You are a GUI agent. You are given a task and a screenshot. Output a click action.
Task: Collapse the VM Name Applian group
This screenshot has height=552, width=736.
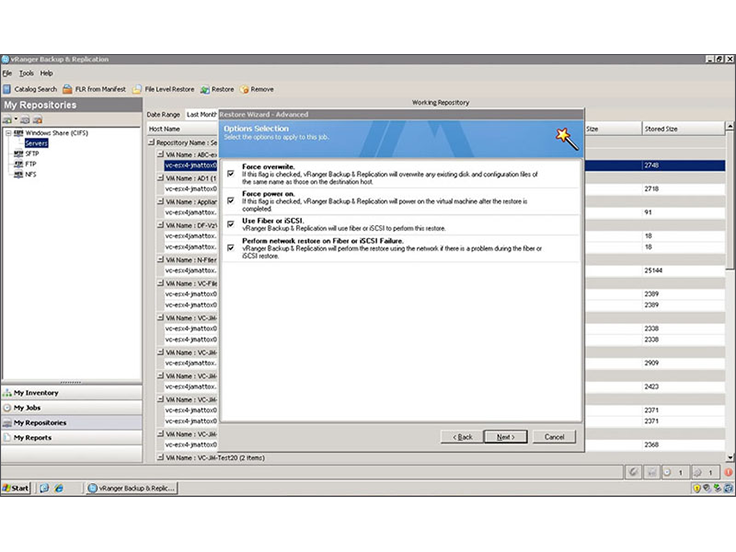point(161,201)
